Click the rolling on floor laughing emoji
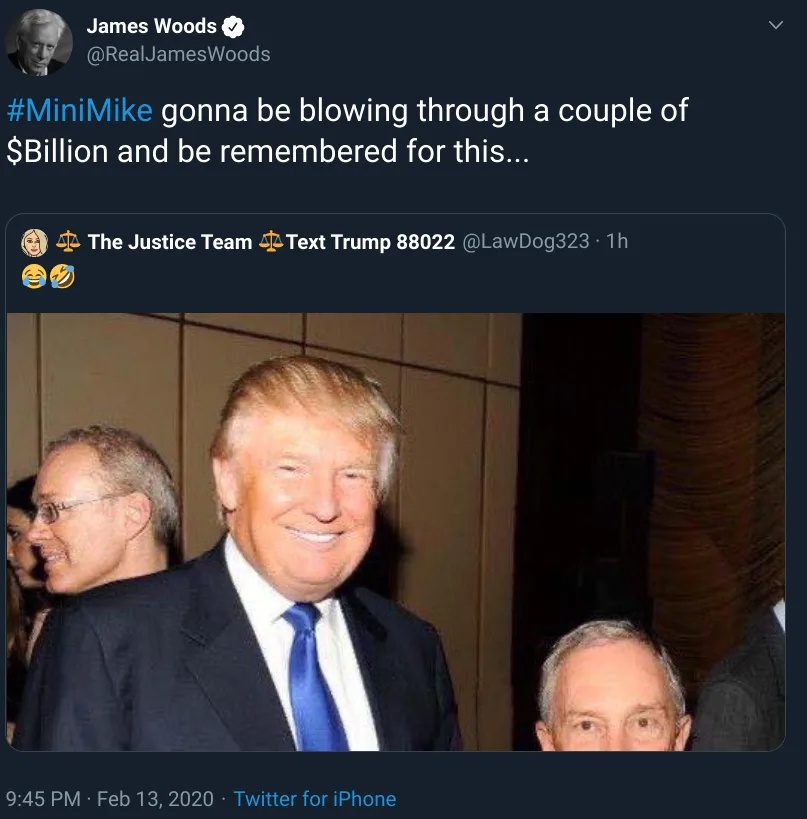 tap(62, 276)
